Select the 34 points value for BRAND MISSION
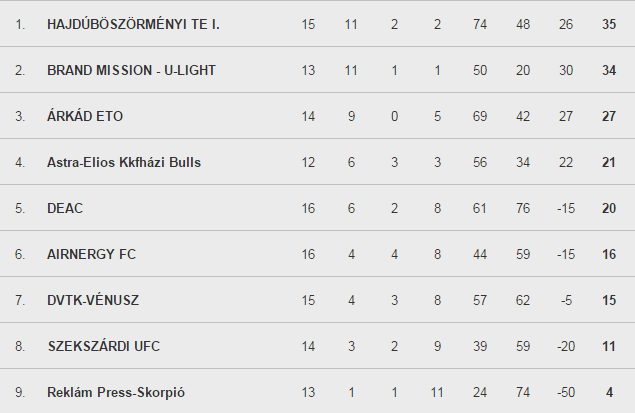635x413 pixels. click(609, 70)
